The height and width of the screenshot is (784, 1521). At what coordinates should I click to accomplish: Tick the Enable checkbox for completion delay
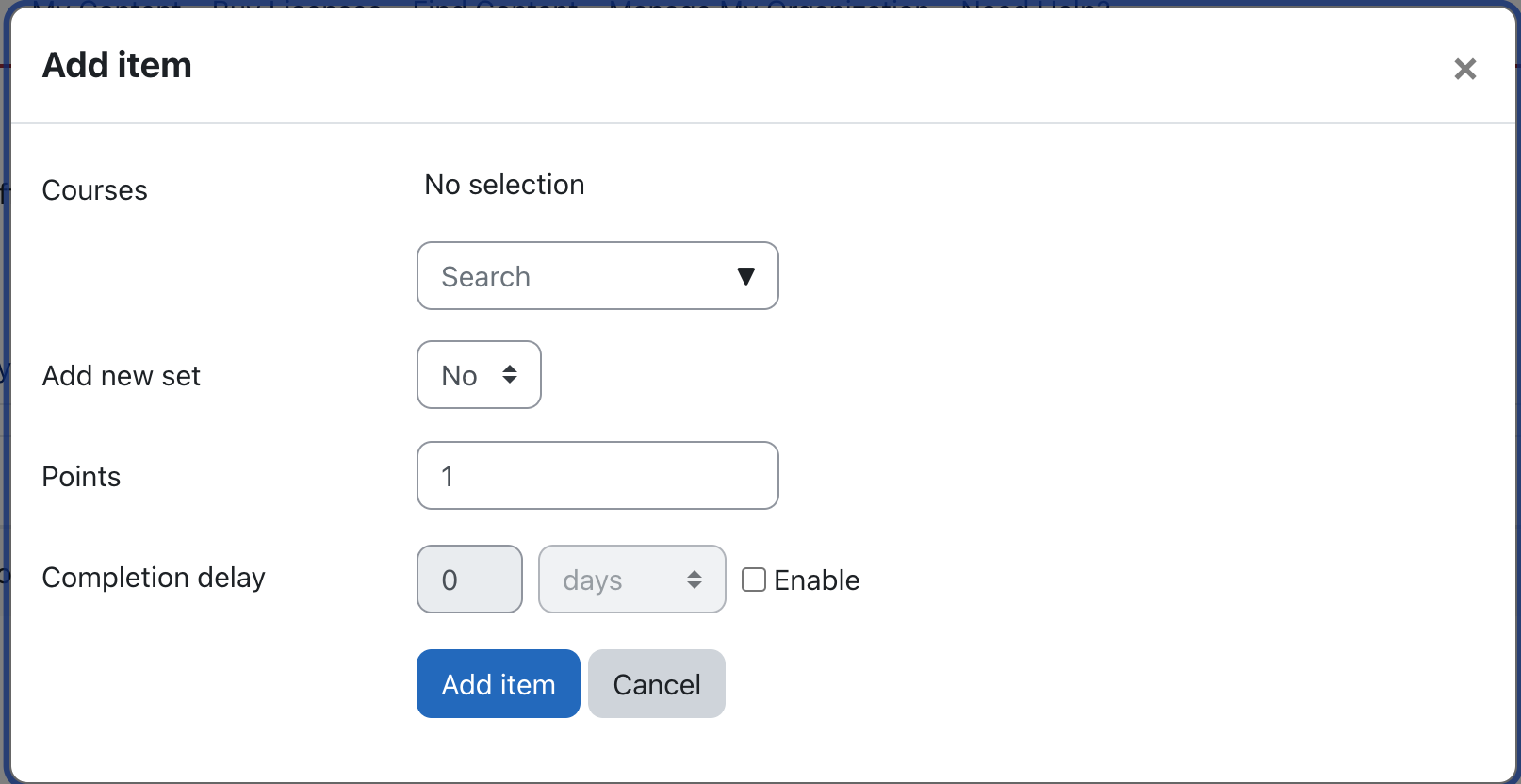tap(754, 580)
